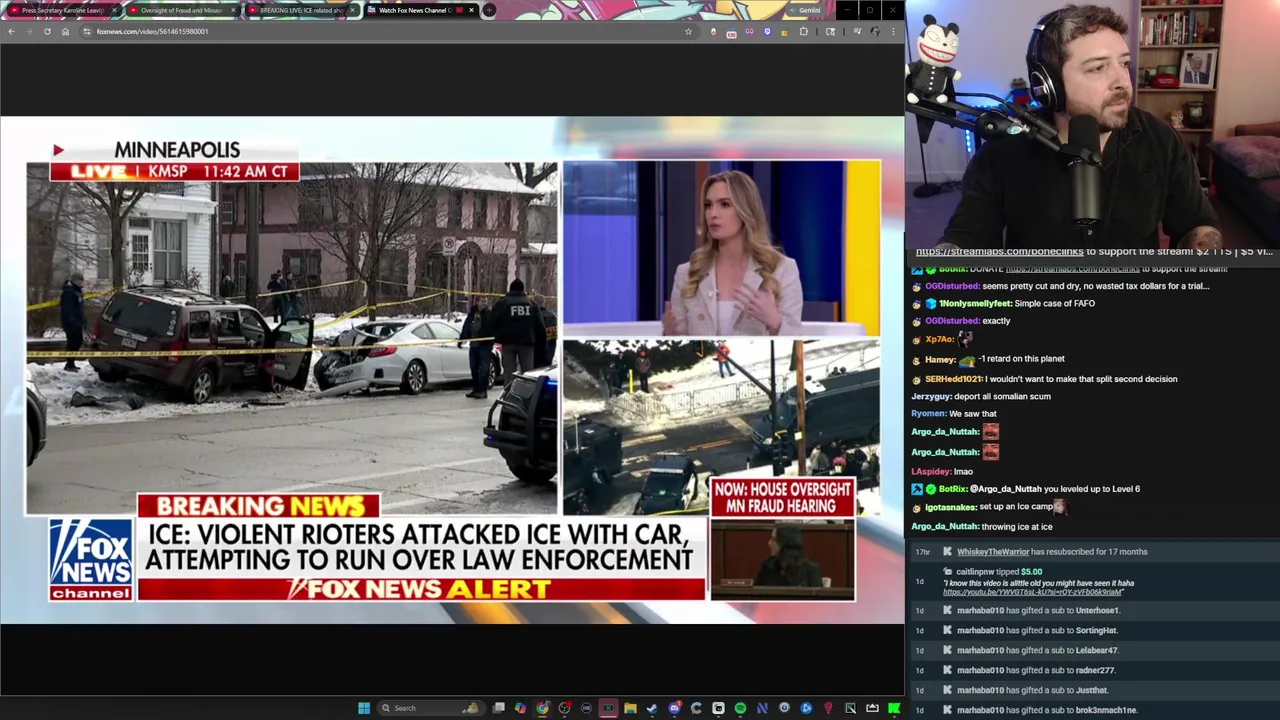Open the red map-pin app in the taskbar

click(828, 708)
